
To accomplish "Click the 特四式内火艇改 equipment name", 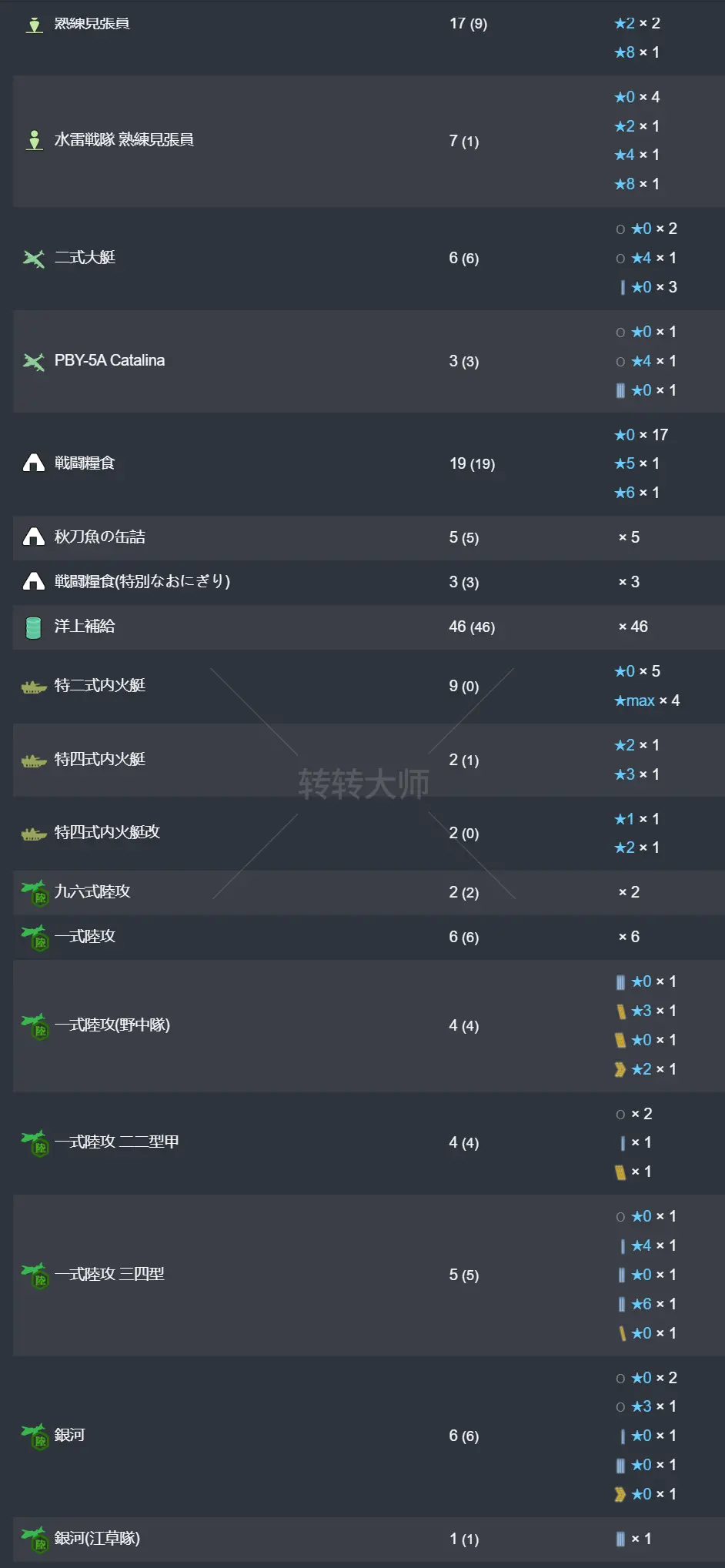I will click(x=107, y=832).
